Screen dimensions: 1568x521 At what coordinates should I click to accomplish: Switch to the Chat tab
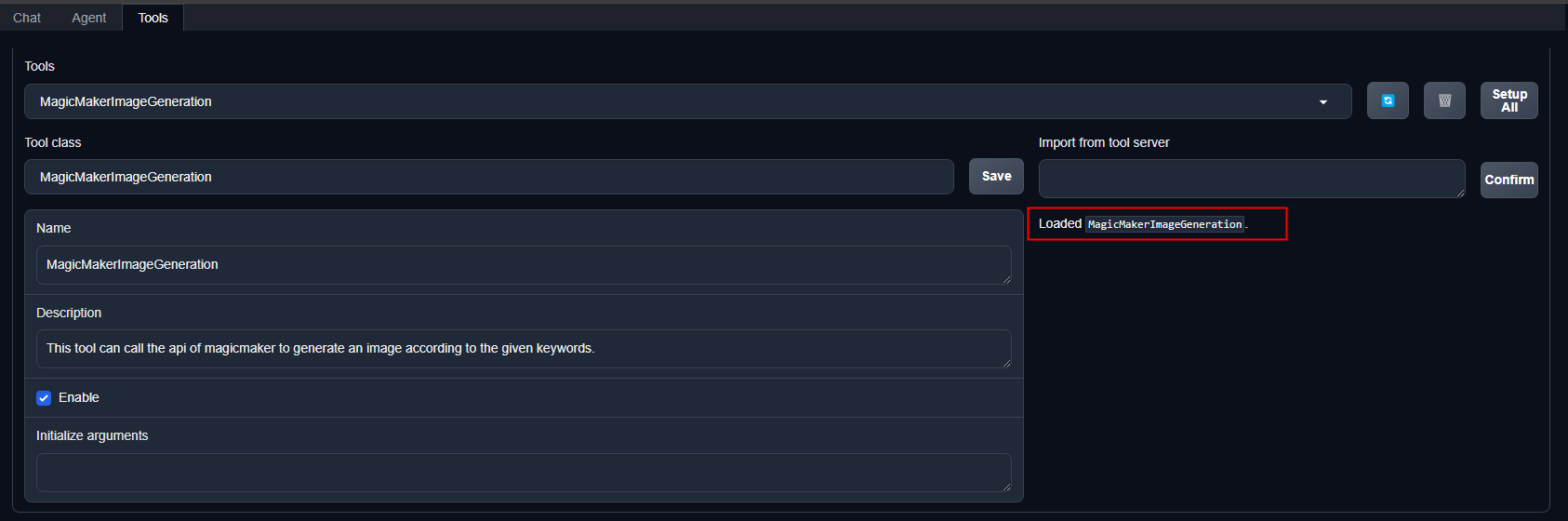click(27, 18)
